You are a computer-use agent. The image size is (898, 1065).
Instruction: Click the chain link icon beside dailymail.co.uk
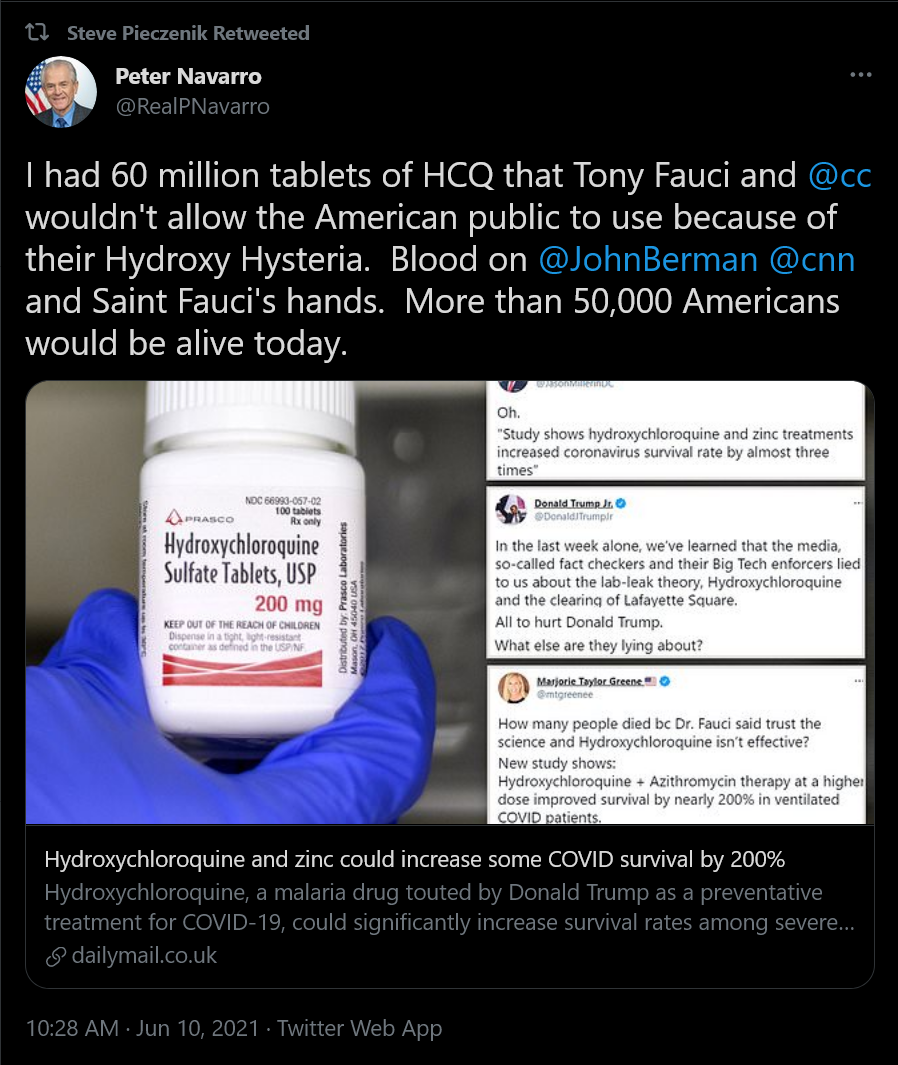[x=56, y=956]
